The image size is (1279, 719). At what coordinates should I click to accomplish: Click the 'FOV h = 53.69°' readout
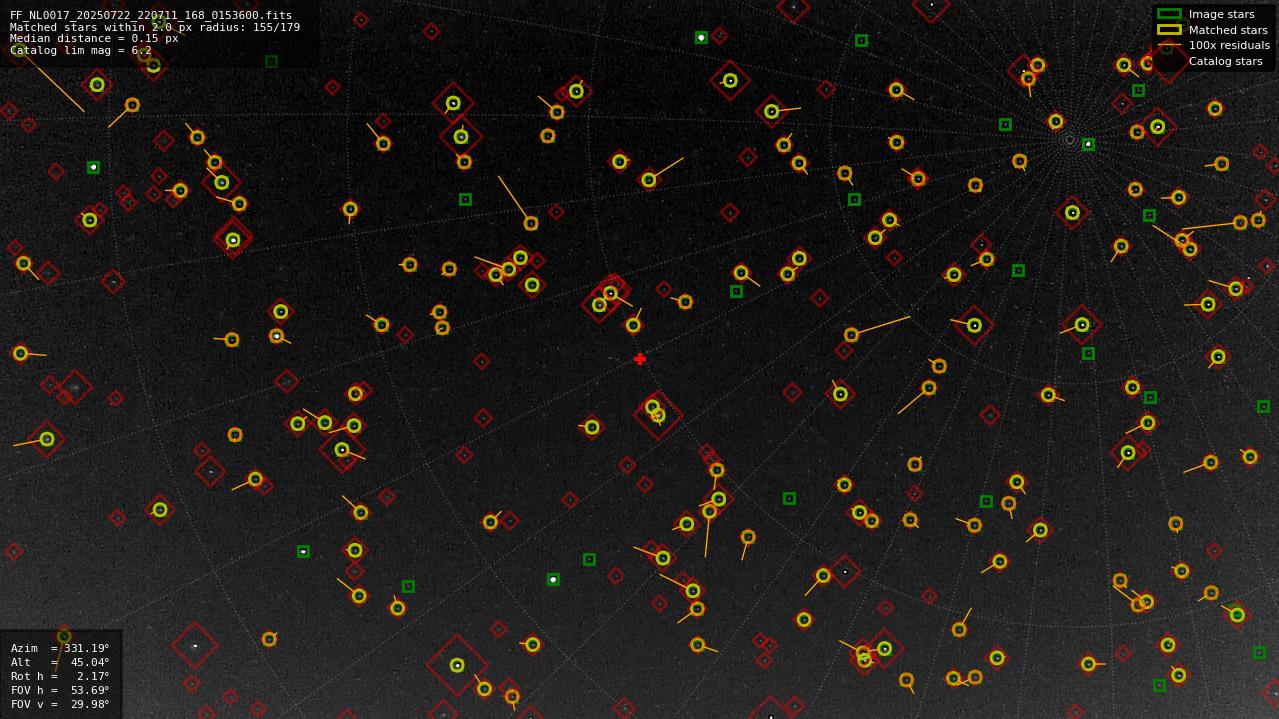tap(60, 690)
